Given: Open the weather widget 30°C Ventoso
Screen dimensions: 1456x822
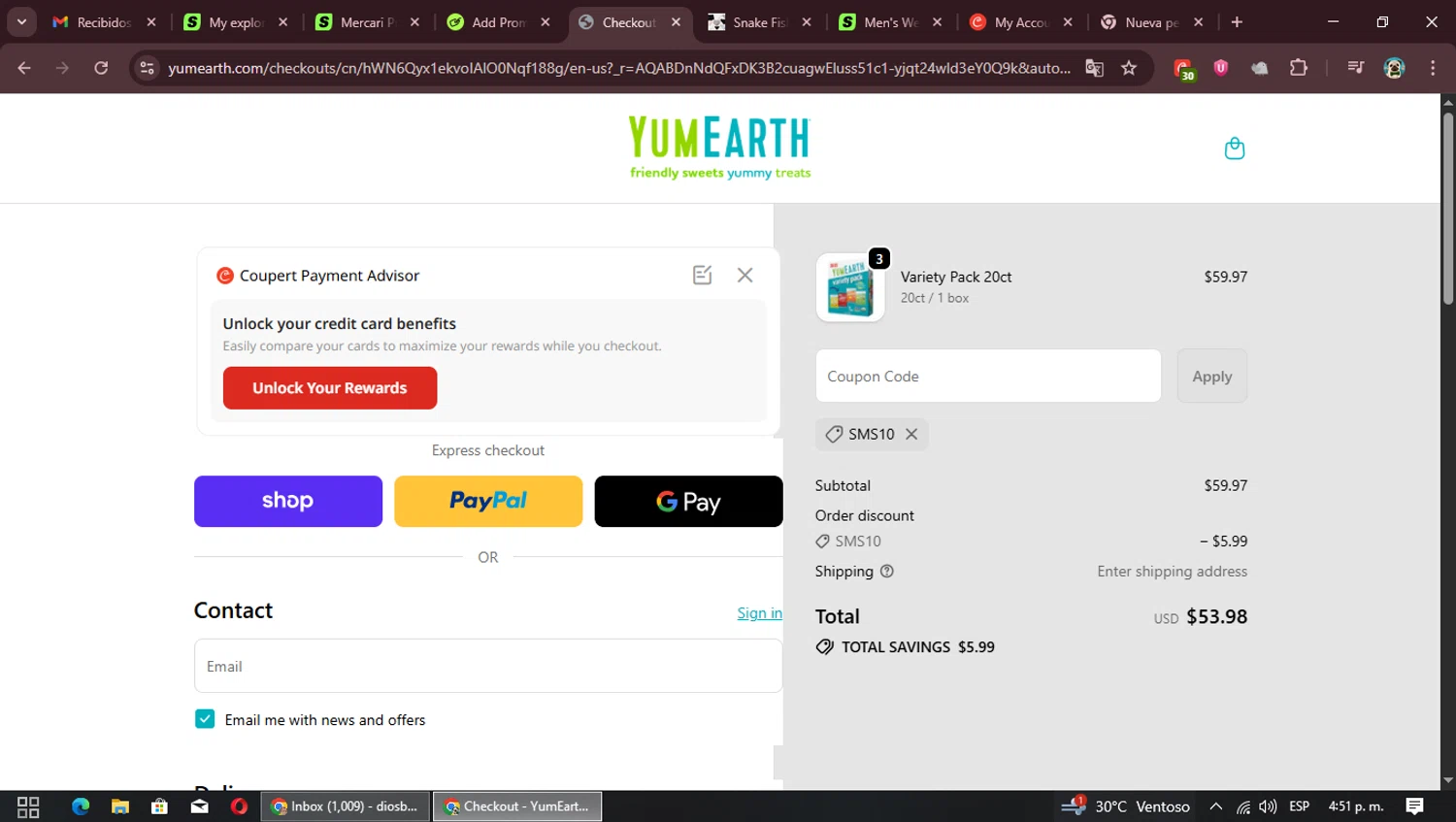Looking at the screenshot, I should 1126,806.
